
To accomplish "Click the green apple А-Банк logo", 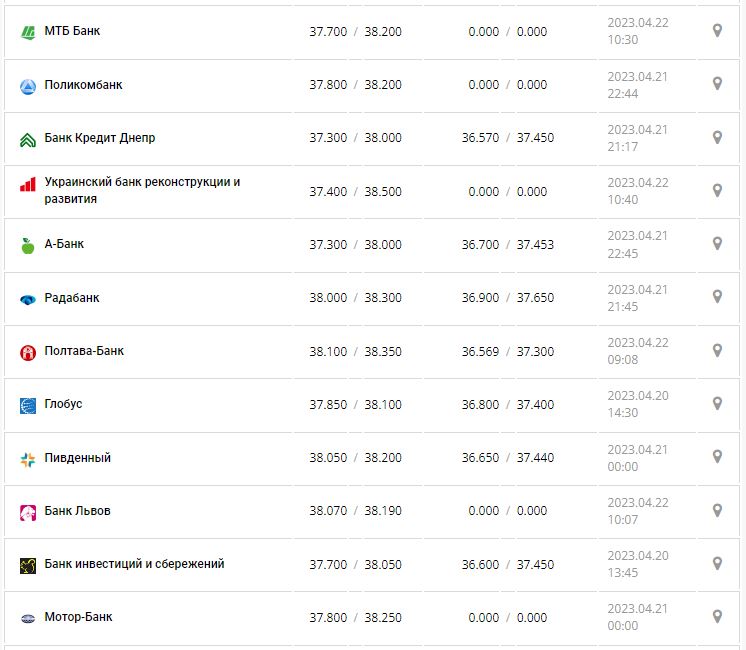I will [x=28, y=245].
